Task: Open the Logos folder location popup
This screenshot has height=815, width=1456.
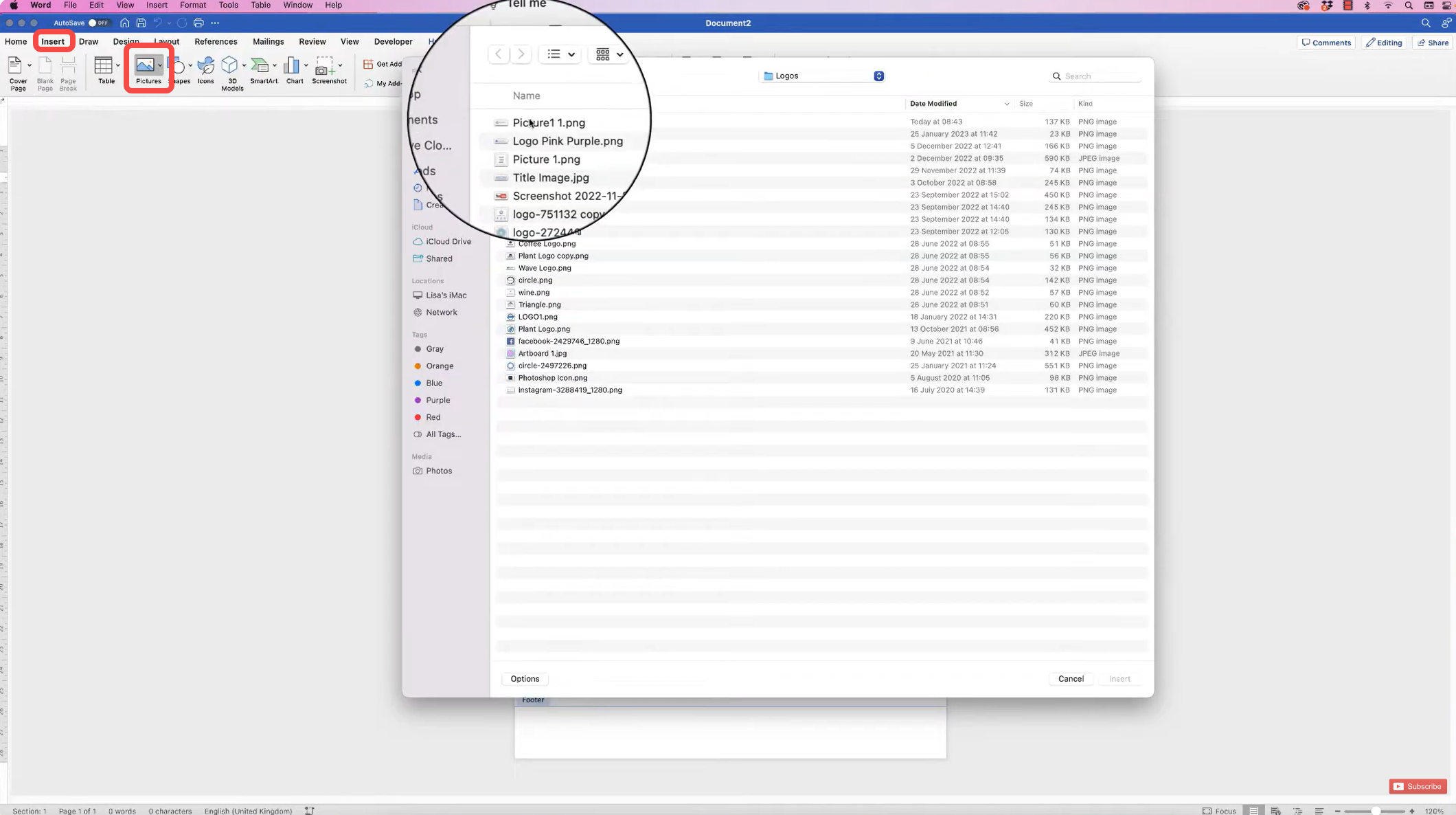Action: 822,76
